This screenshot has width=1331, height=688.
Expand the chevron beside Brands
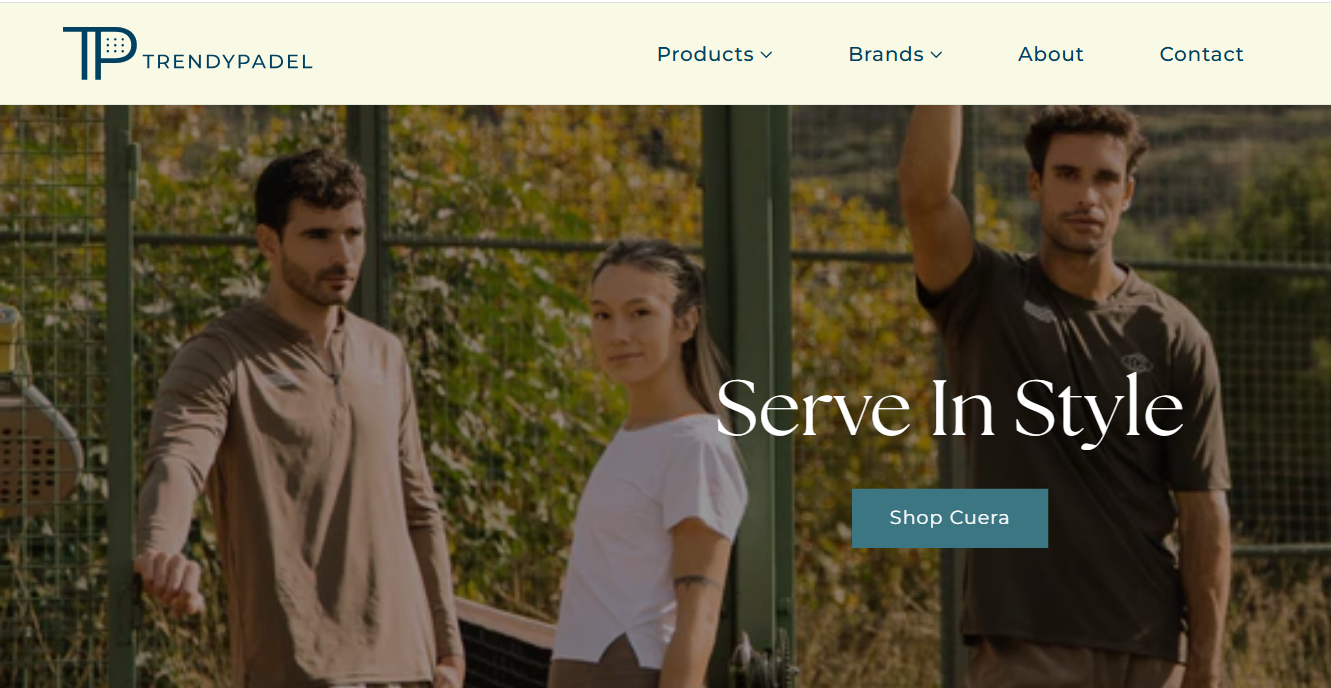pos(936,55)
